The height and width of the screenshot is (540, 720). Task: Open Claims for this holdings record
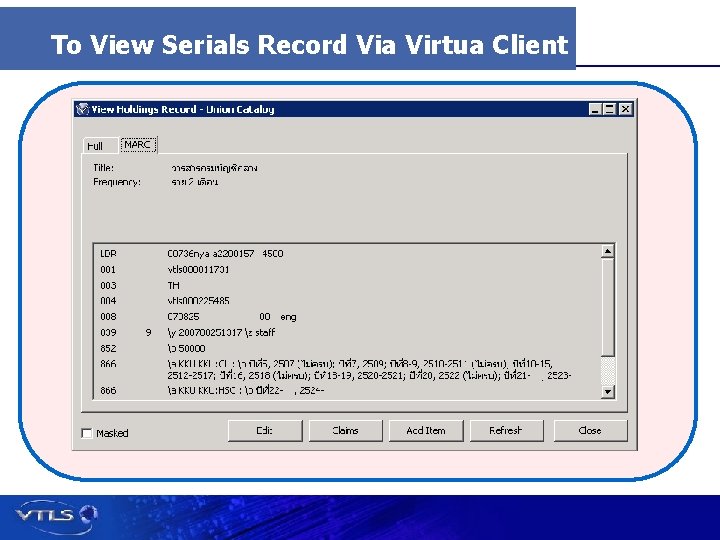coord(345,431)
